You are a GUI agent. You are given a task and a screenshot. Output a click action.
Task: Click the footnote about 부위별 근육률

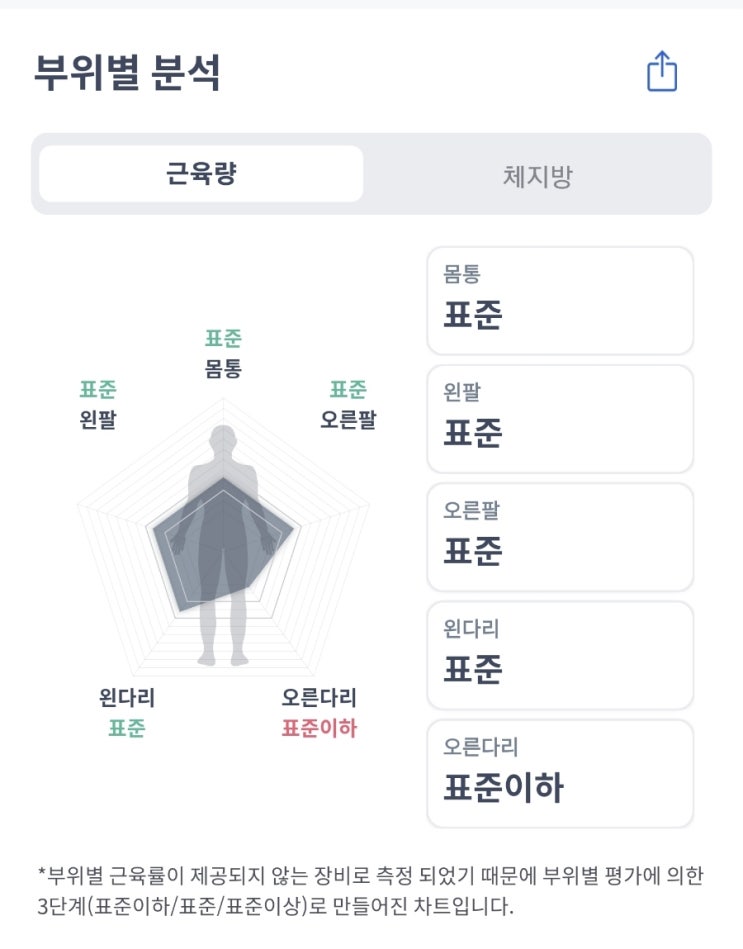click(x=370, y=893)
